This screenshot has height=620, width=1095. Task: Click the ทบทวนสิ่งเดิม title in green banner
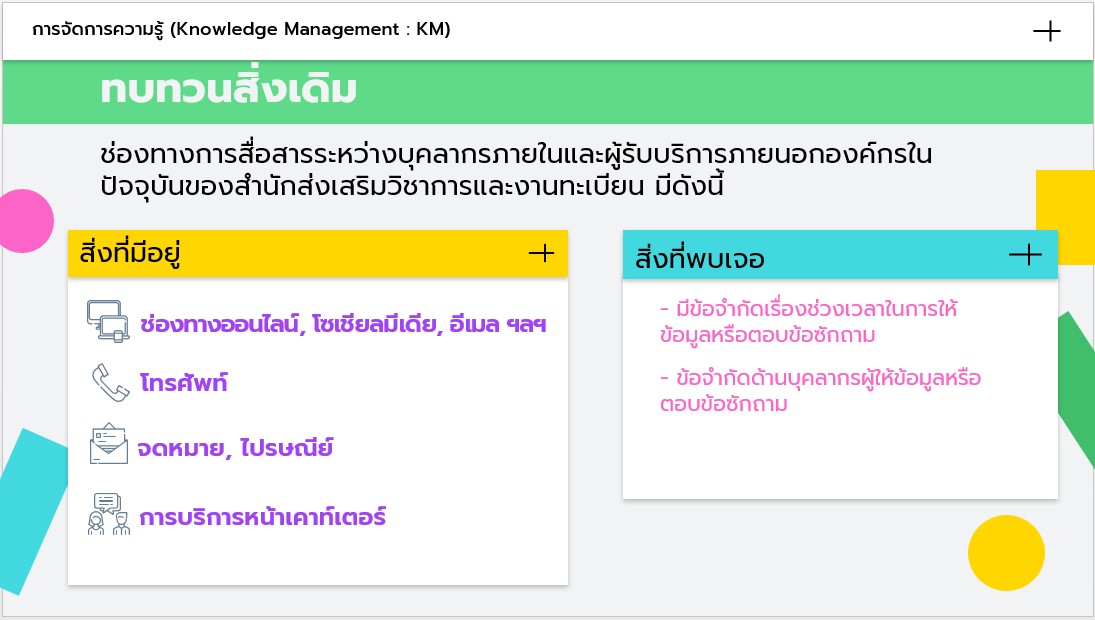click(228, 90)
